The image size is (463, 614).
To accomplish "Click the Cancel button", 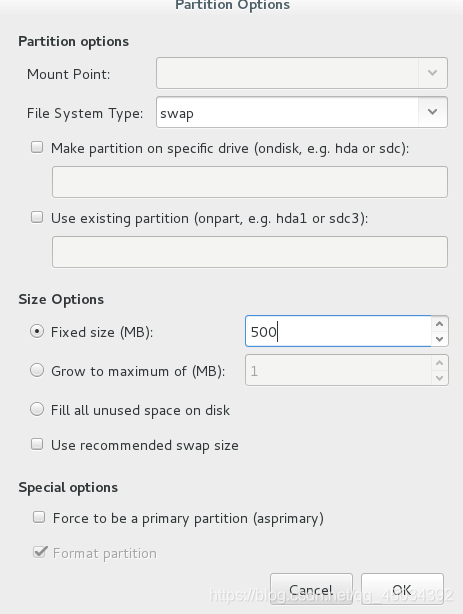I will pyautogui.click(x=311, y=589).
